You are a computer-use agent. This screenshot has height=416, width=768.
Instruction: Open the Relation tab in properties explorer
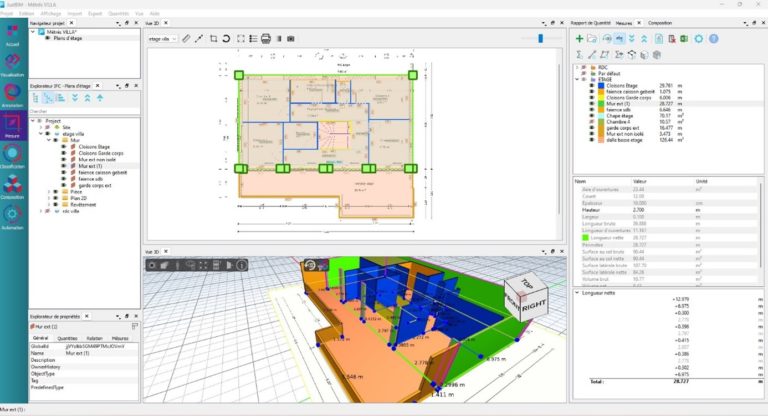click(x=95, y=338)
